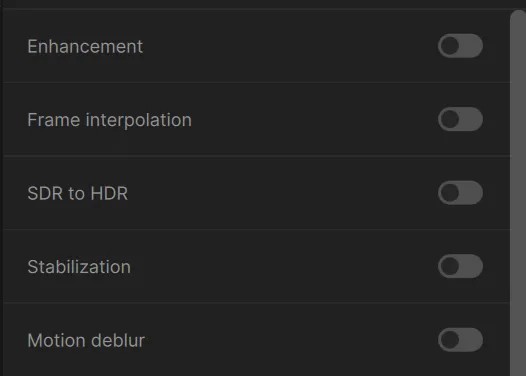Click the vertical scrollbar thumb
This screenshot has width=526, height=376.
pos(518,193)
